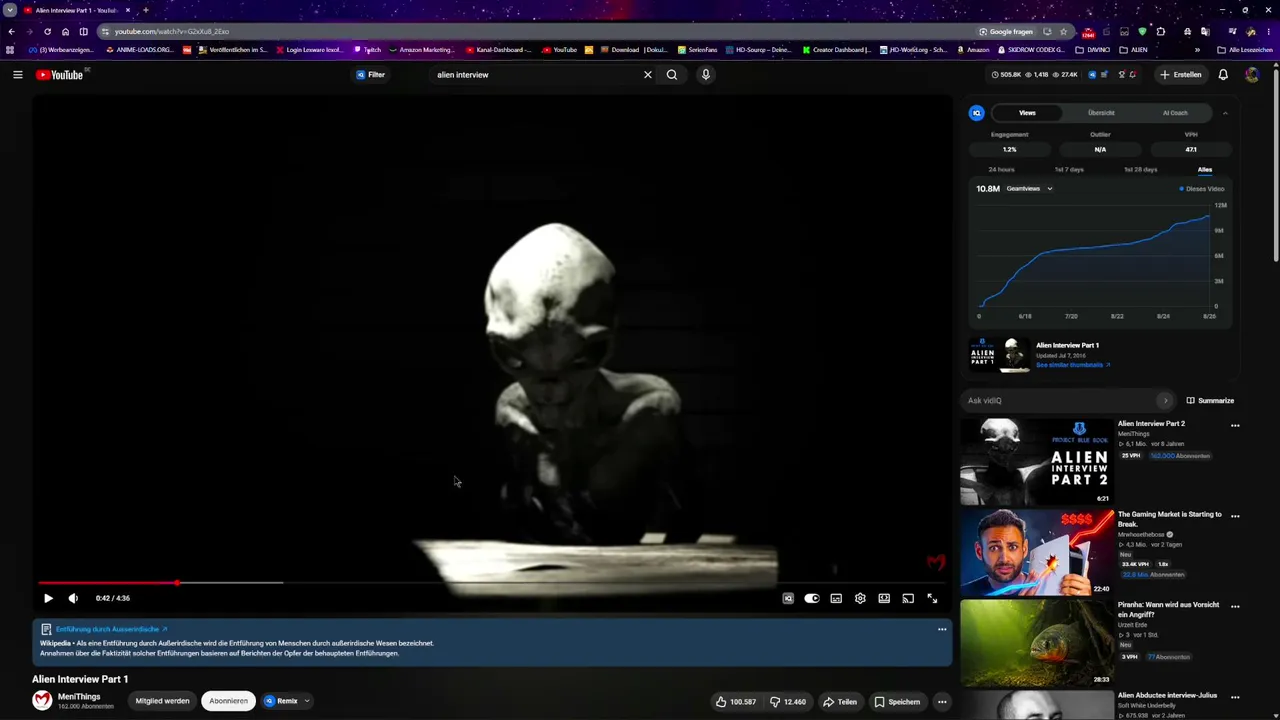Expand the Remix dropdown arrow
This screenshot has width=1280, height=720.
[307, 701]
